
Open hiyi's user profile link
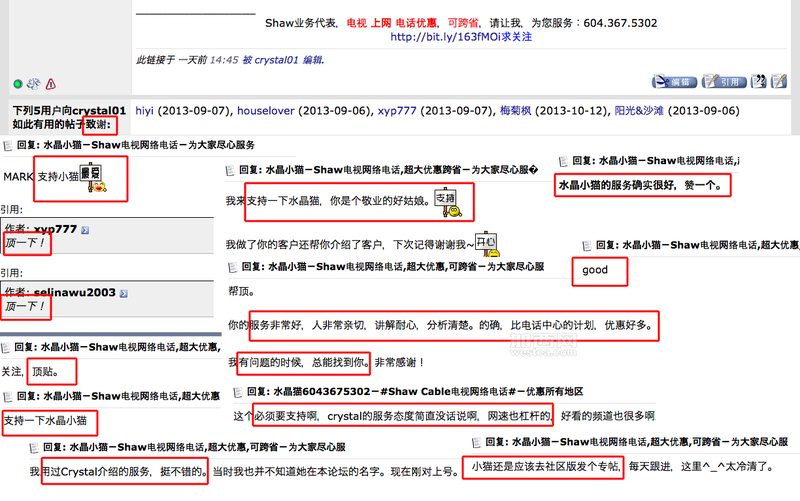146,110
